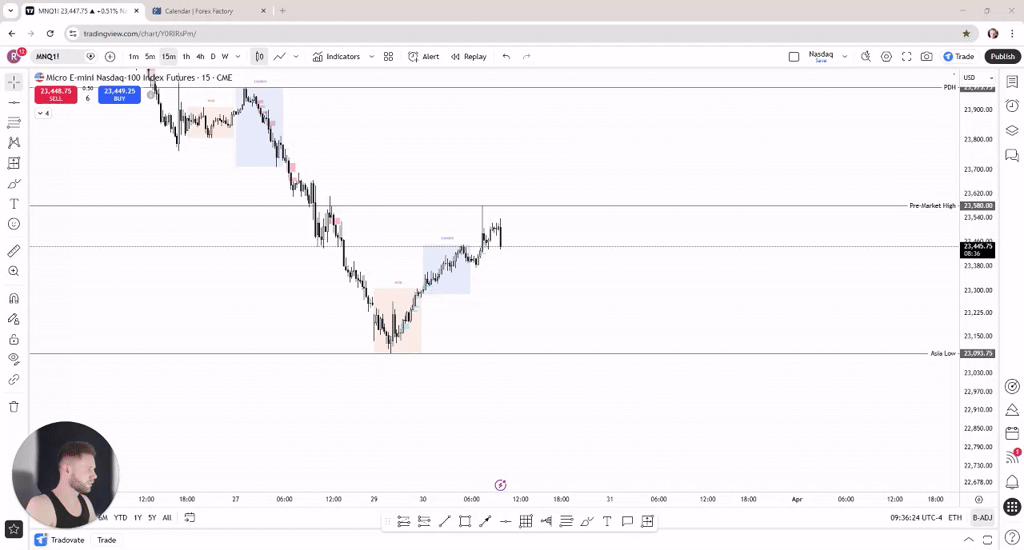Take a chart snapshot with camera icon
1024x550 pixels.
coord(927,57)
